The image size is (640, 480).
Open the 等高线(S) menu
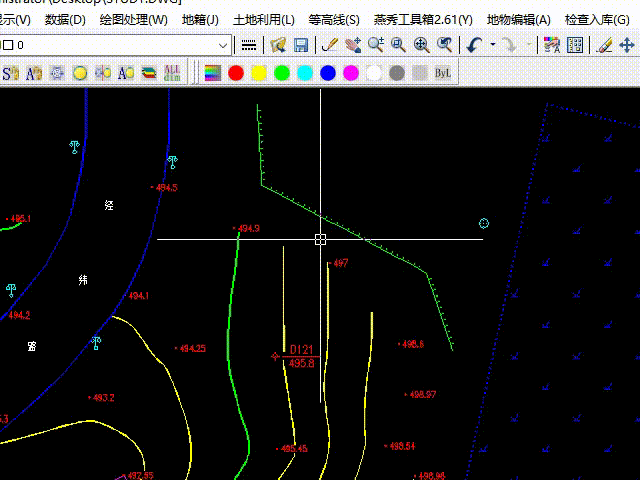coord(334,19)
